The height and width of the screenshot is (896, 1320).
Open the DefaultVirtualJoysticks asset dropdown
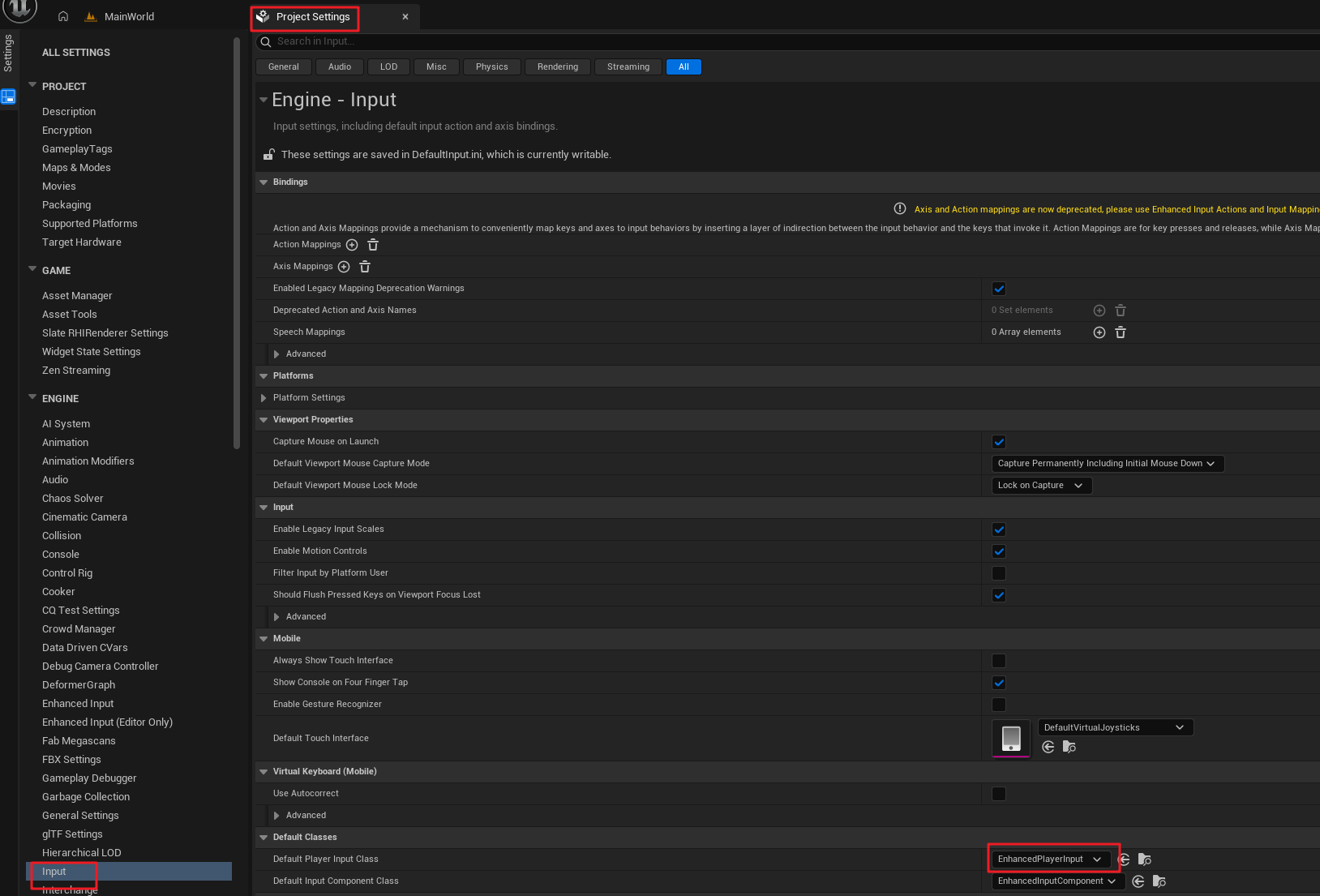[1116, 727]
